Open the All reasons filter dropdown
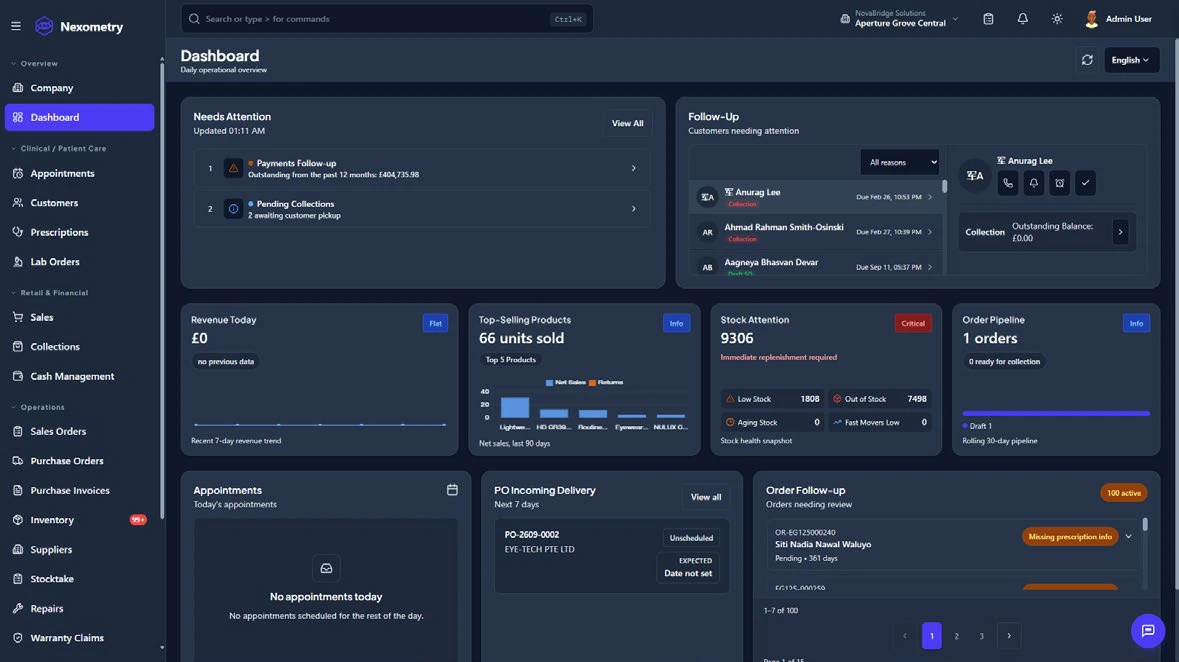The width and height of the screenshot is (1179, 662). coord(899,162)
